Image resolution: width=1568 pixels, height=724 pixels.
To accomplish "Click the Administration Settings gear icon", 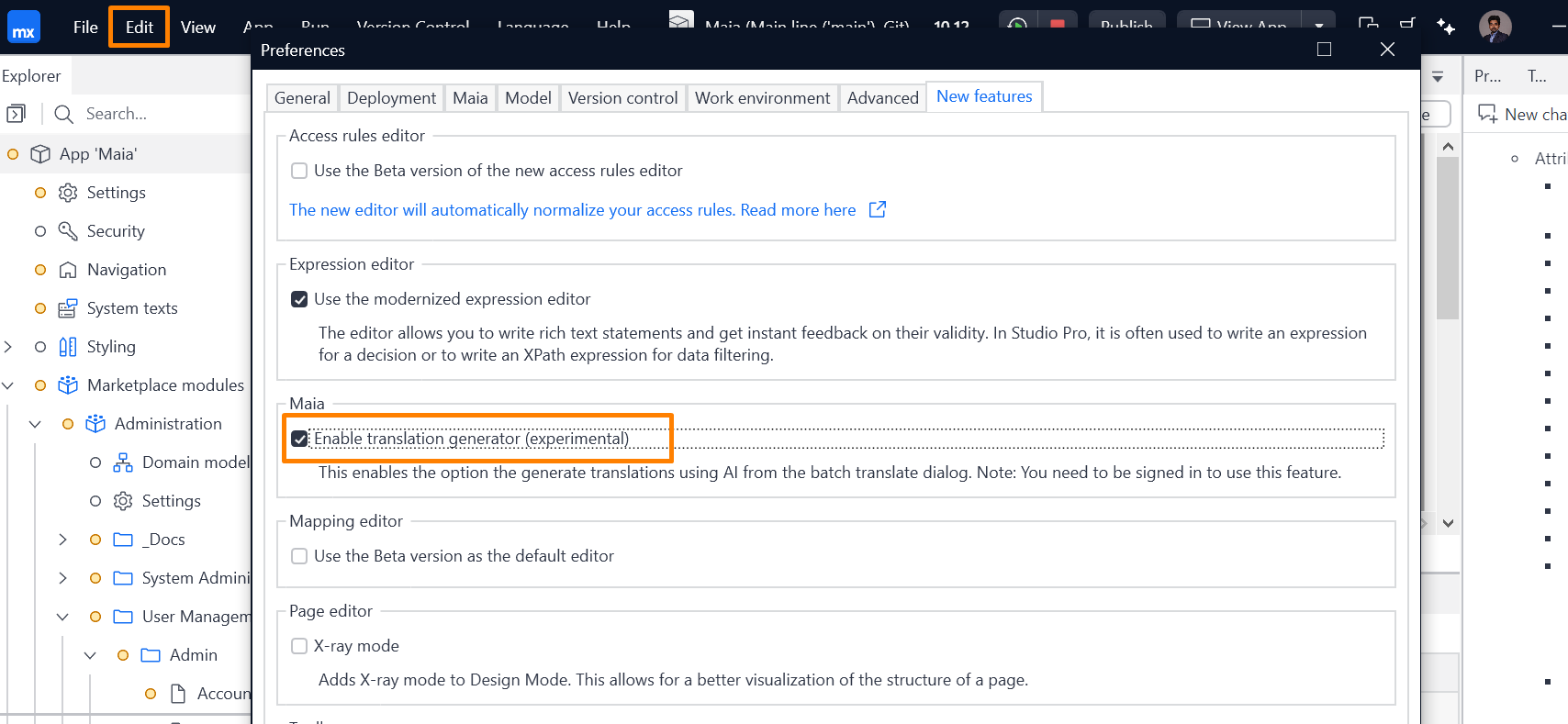I will (123, 501).
